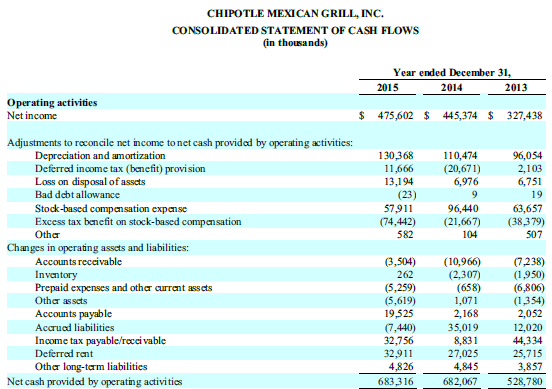This screenshot has width=552, height=389.
Task: Select the Net income row label
Action: [32, 116]
